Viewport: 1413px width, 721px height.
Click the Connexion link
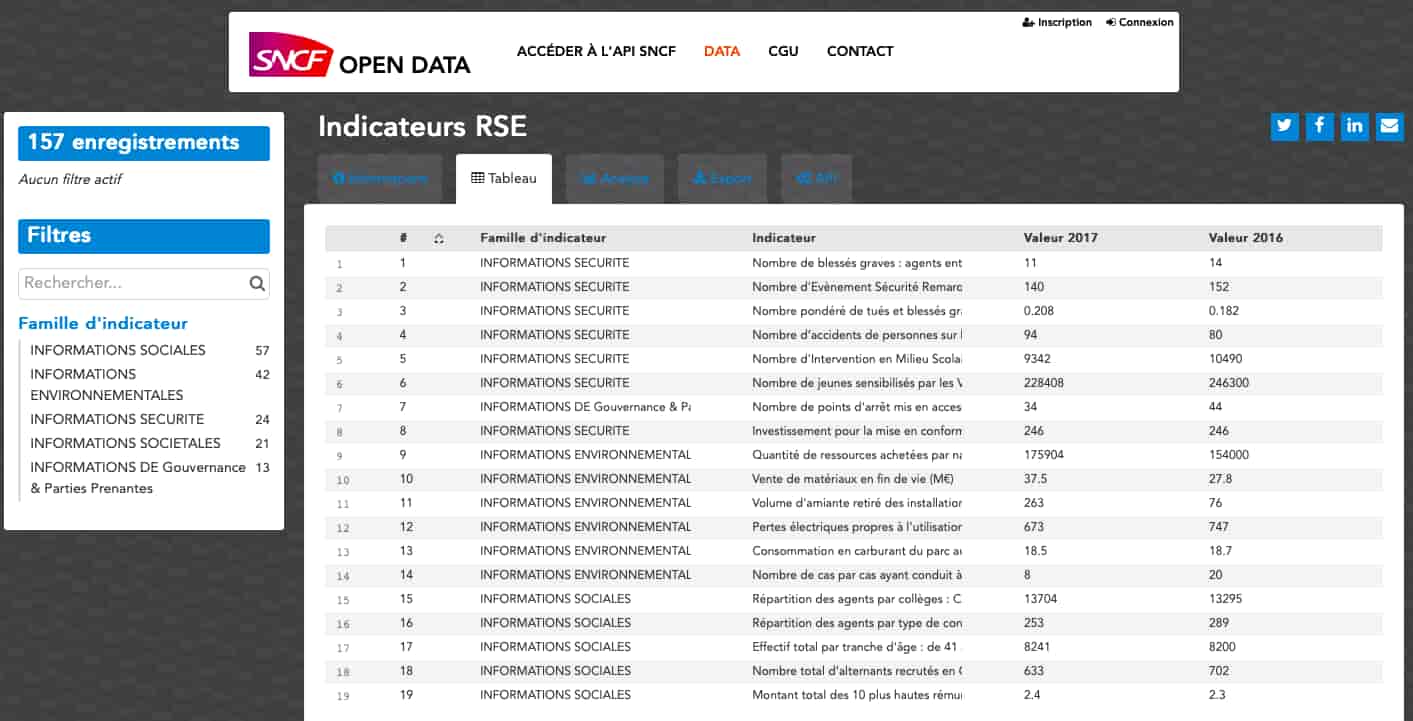coord(1140,22)
